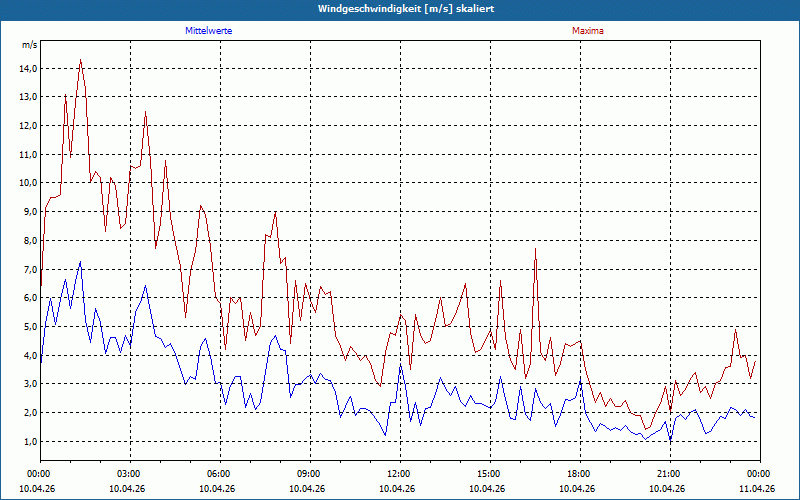The width and height of the screenshot is (800, 500).
Task: Click the '7,0' y-axis value
Action: (x=31, y=269)
